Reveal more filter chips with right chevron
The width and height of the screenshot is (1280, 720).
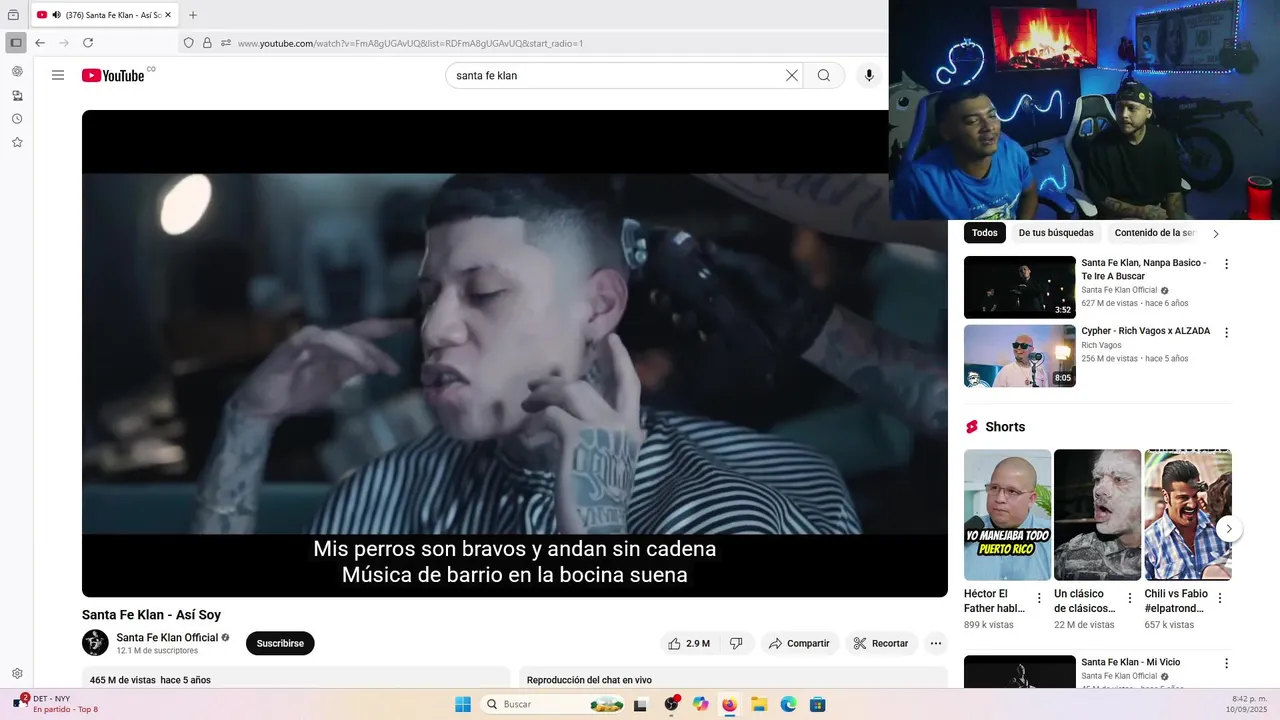point(1216,233)
